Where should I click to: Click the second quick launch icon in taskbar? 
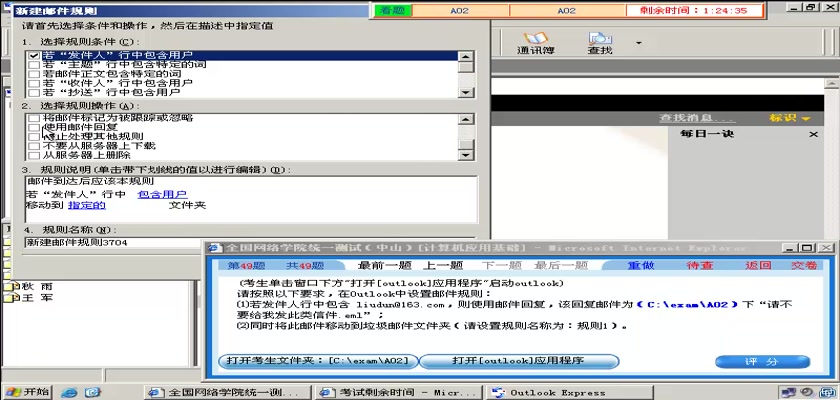coord(93,393)
